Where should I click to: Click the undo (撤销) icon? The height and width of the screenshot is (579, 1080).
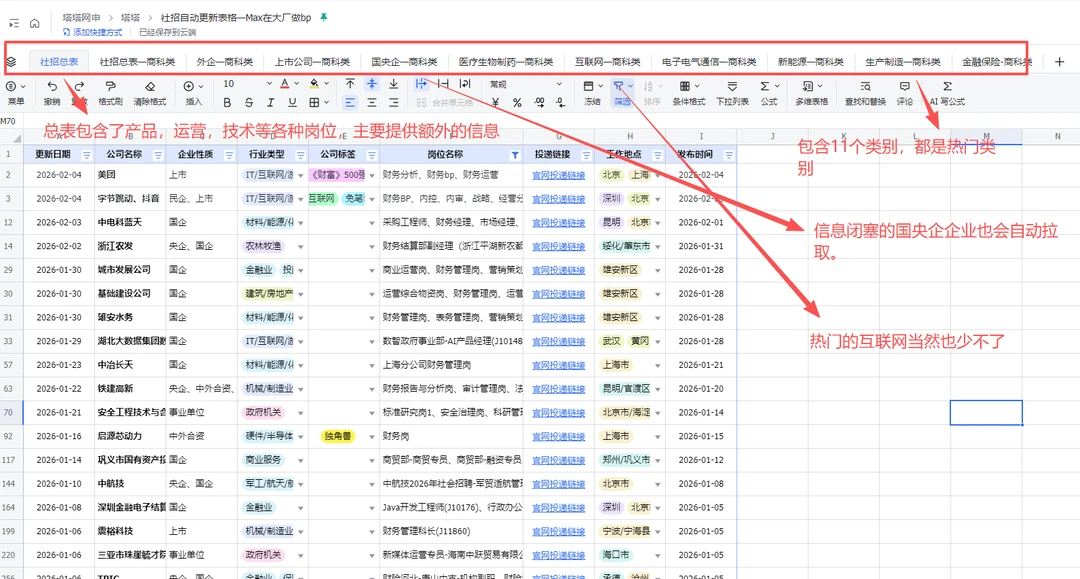coord(52,87)
